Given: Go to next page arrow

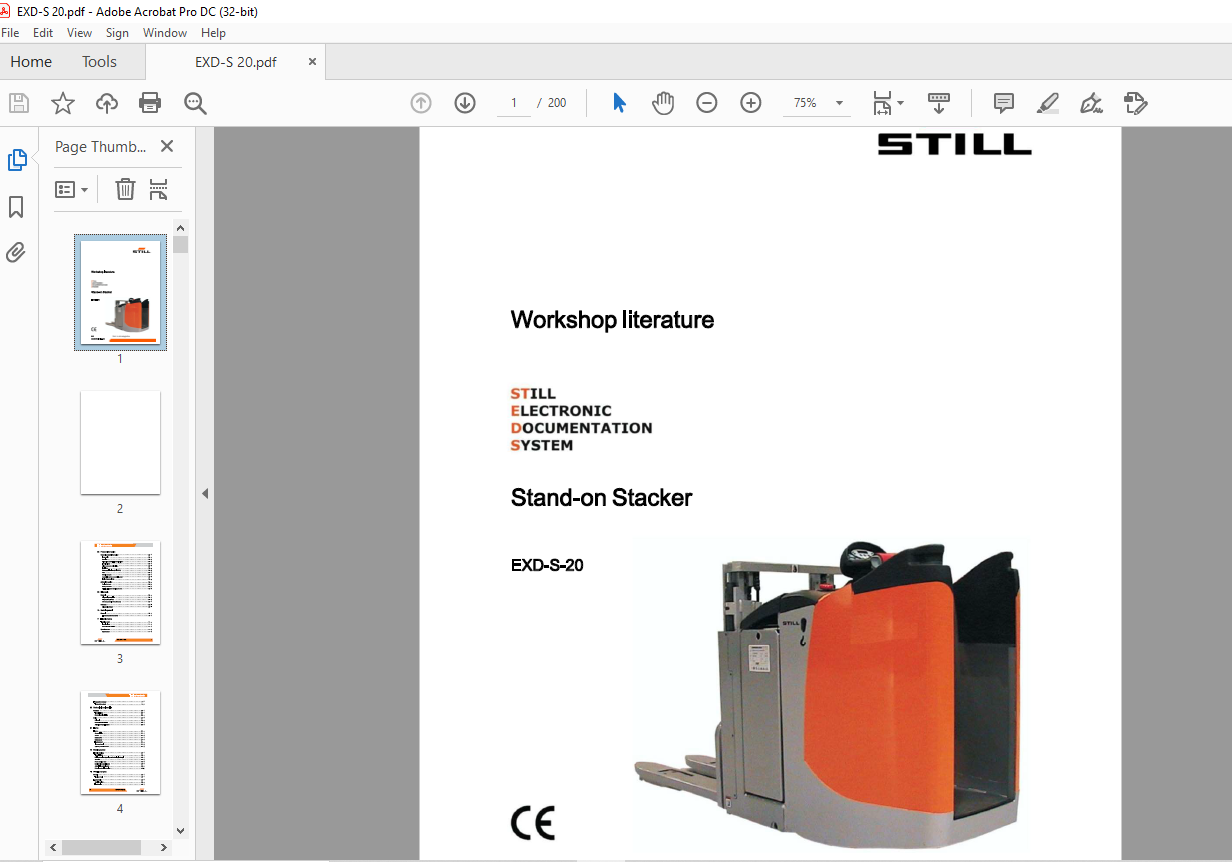Looking at the screenshot, I should click(465, 103).
